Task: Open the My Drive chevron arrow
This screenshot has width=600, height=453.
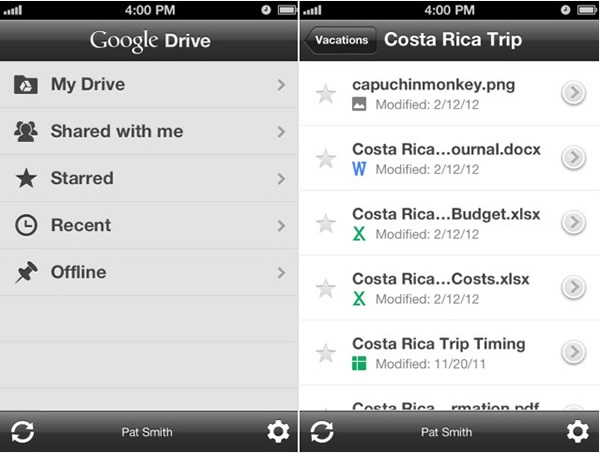Action: 281,85
